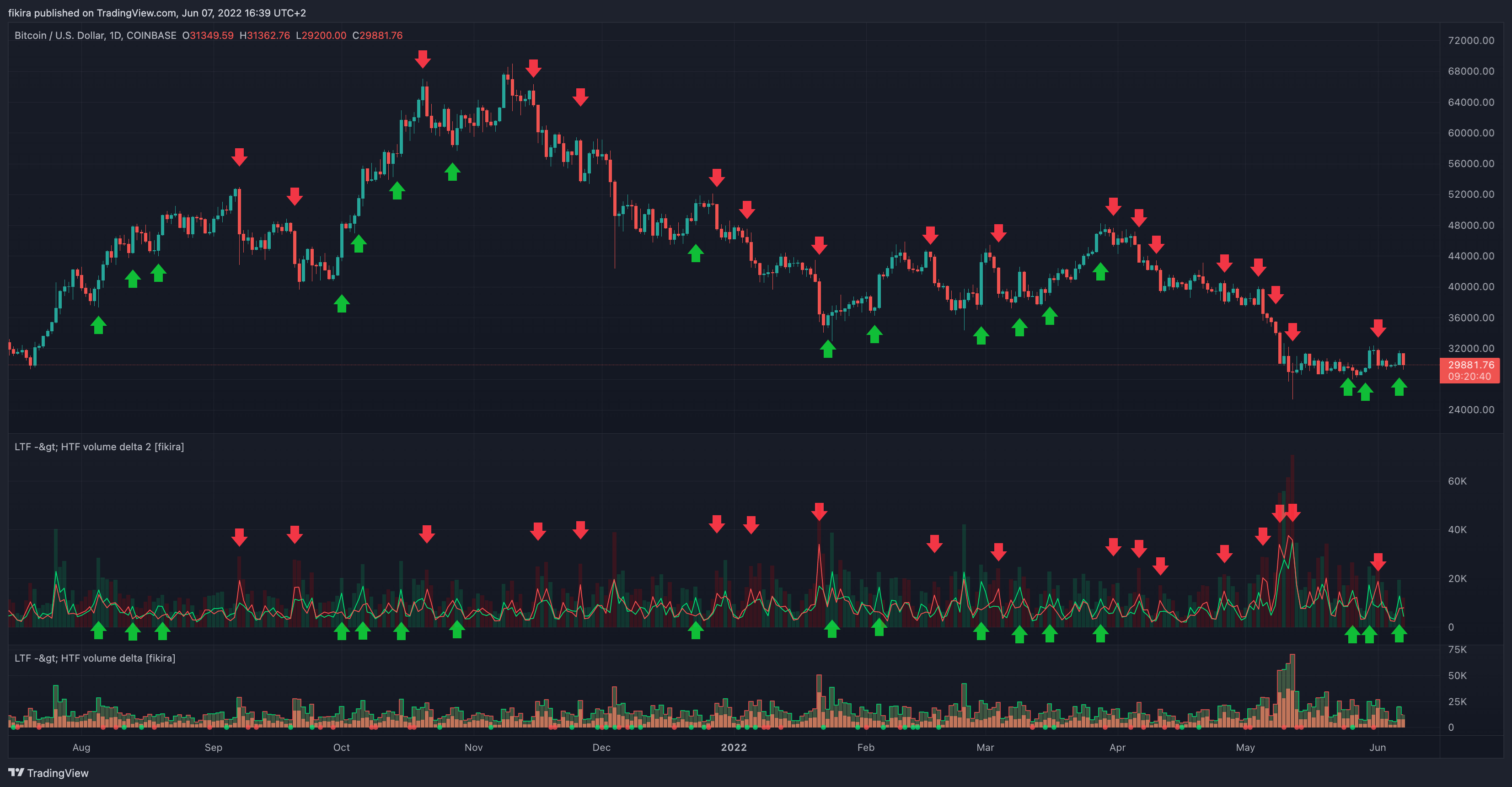Click the 60K label on volume delta 2 axis

point(1457,481)
